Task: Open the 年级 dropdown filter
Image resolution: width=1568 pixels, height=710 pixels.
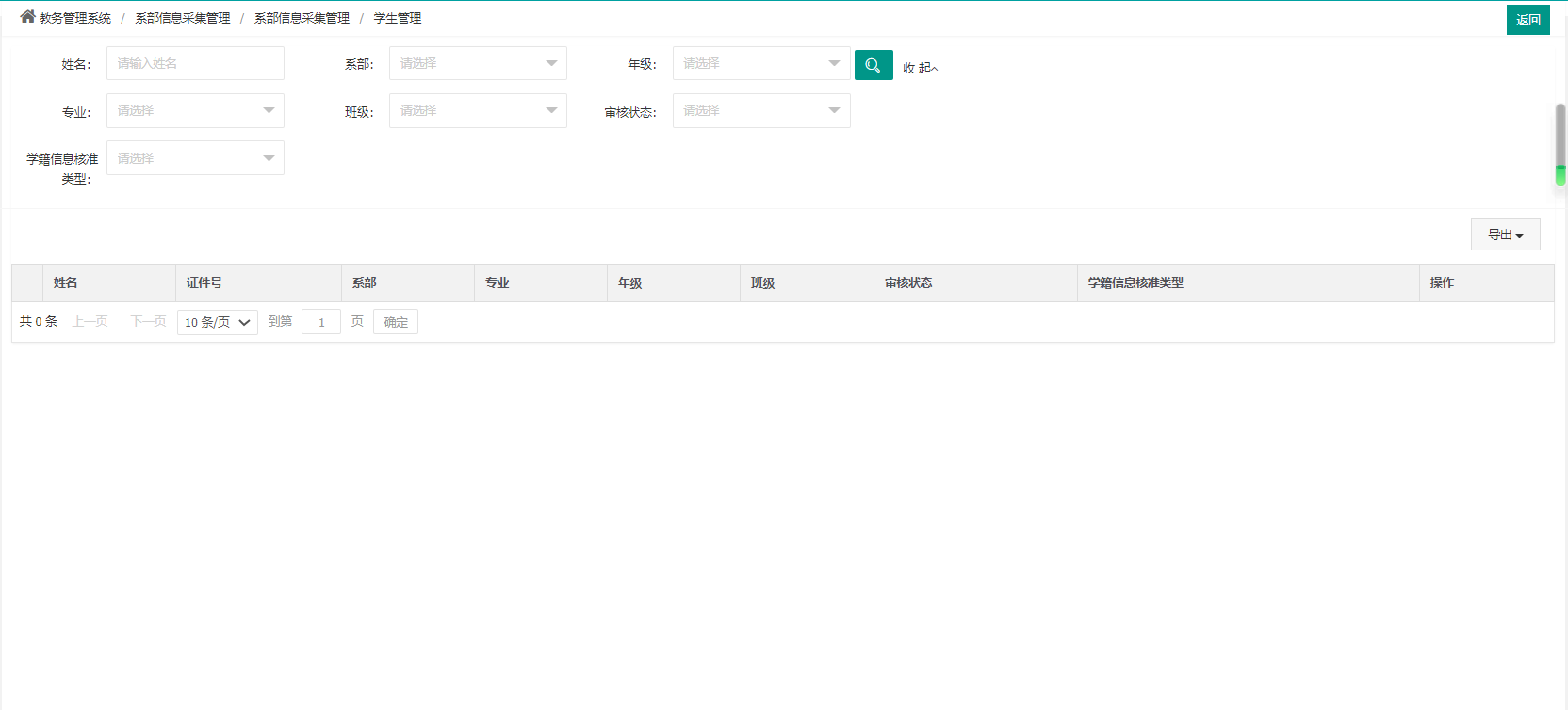Action: pyautogui.click(x=760, y=63)
